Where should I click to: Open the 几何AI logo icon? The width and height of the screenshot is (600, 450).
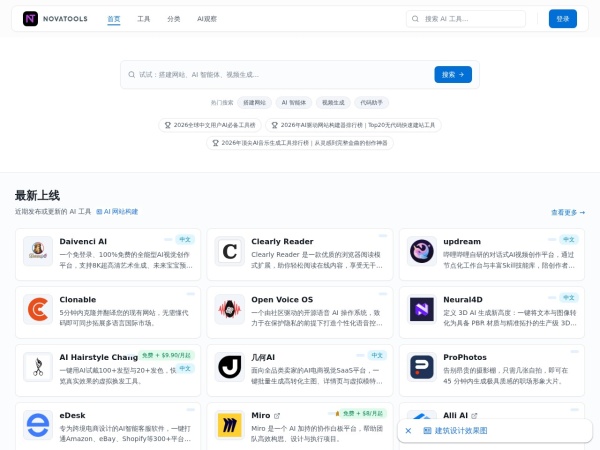[230, 367]
